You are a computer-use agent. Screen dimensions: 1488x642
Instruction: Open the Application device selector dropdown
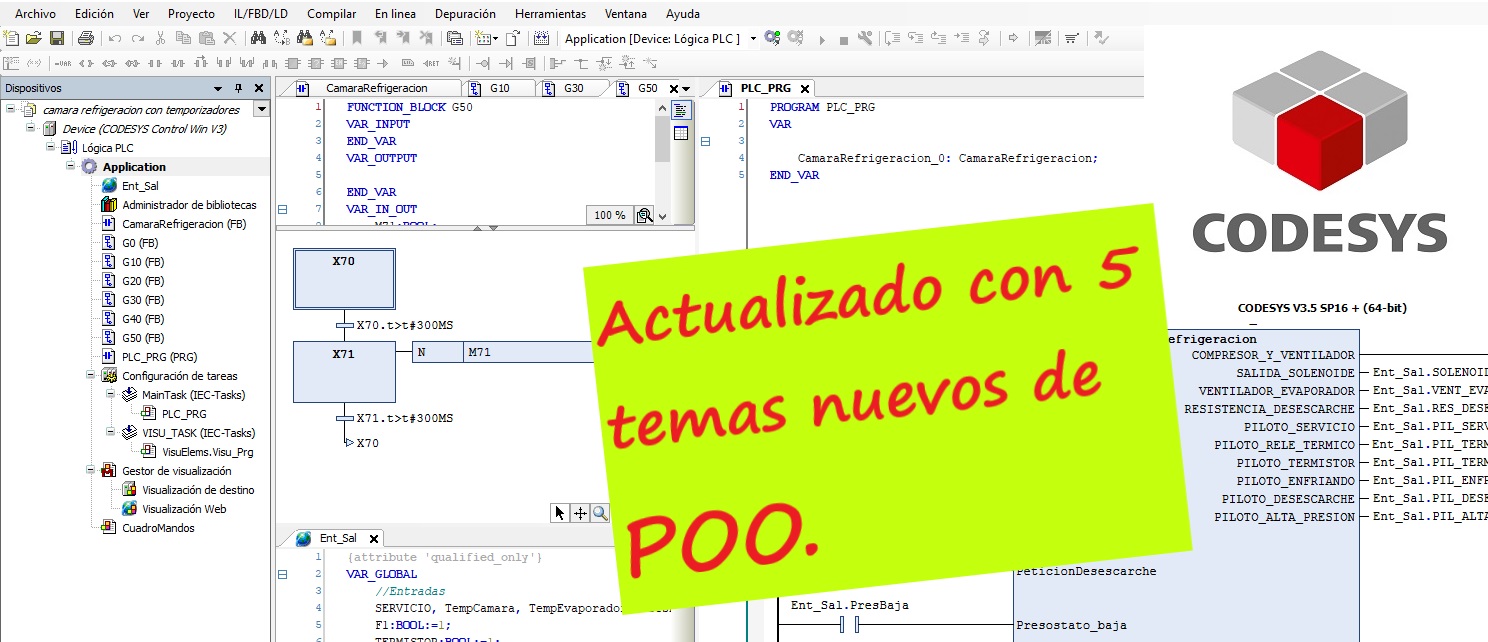click(x=753, y=38)
